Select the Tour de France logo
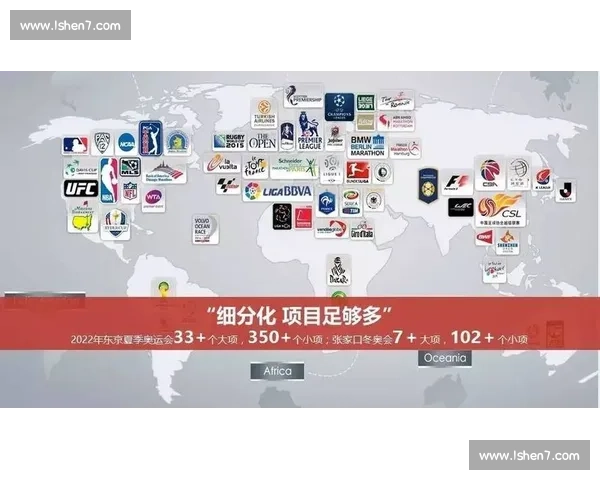Viewport: 600px width, 480px height. (256, 167)
